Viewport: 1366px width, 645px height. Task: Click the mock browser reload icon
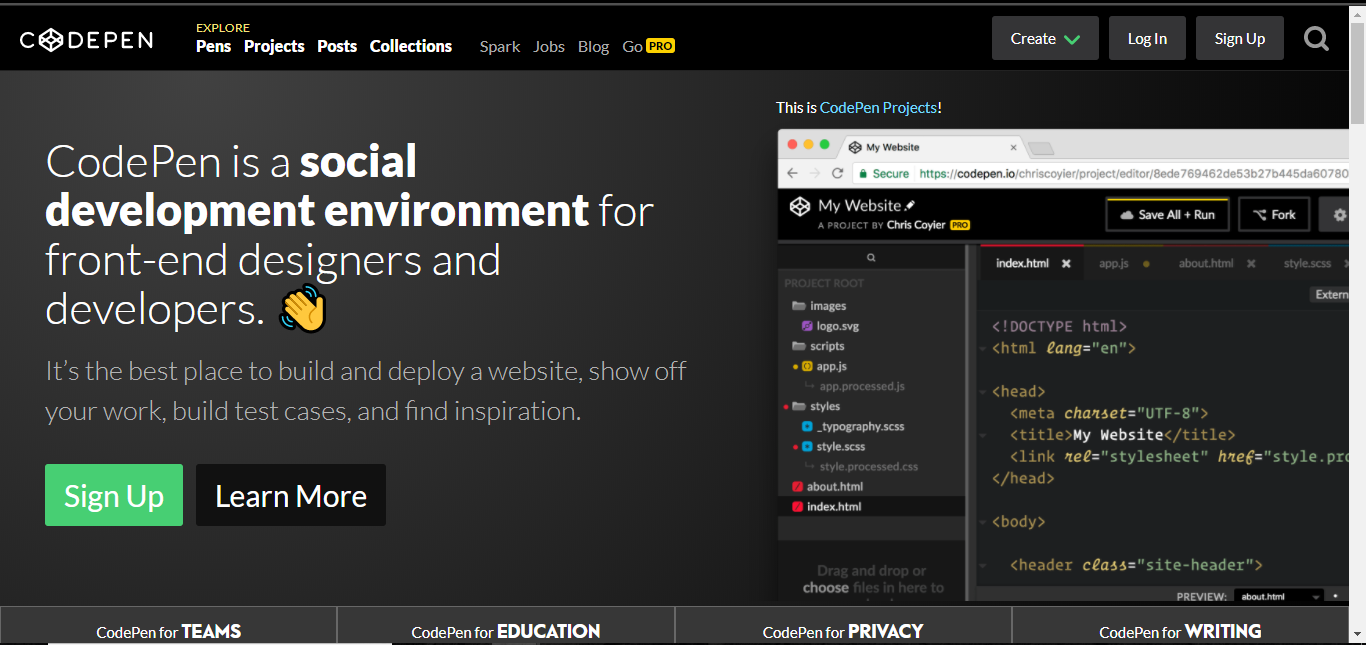pos(839,173)
